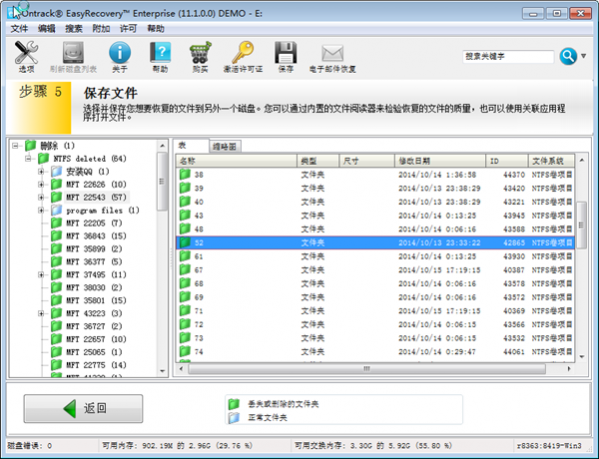Expand the MFT 37495 tree node
Viewport: 599px width, 459px height.
coord(41,275)
